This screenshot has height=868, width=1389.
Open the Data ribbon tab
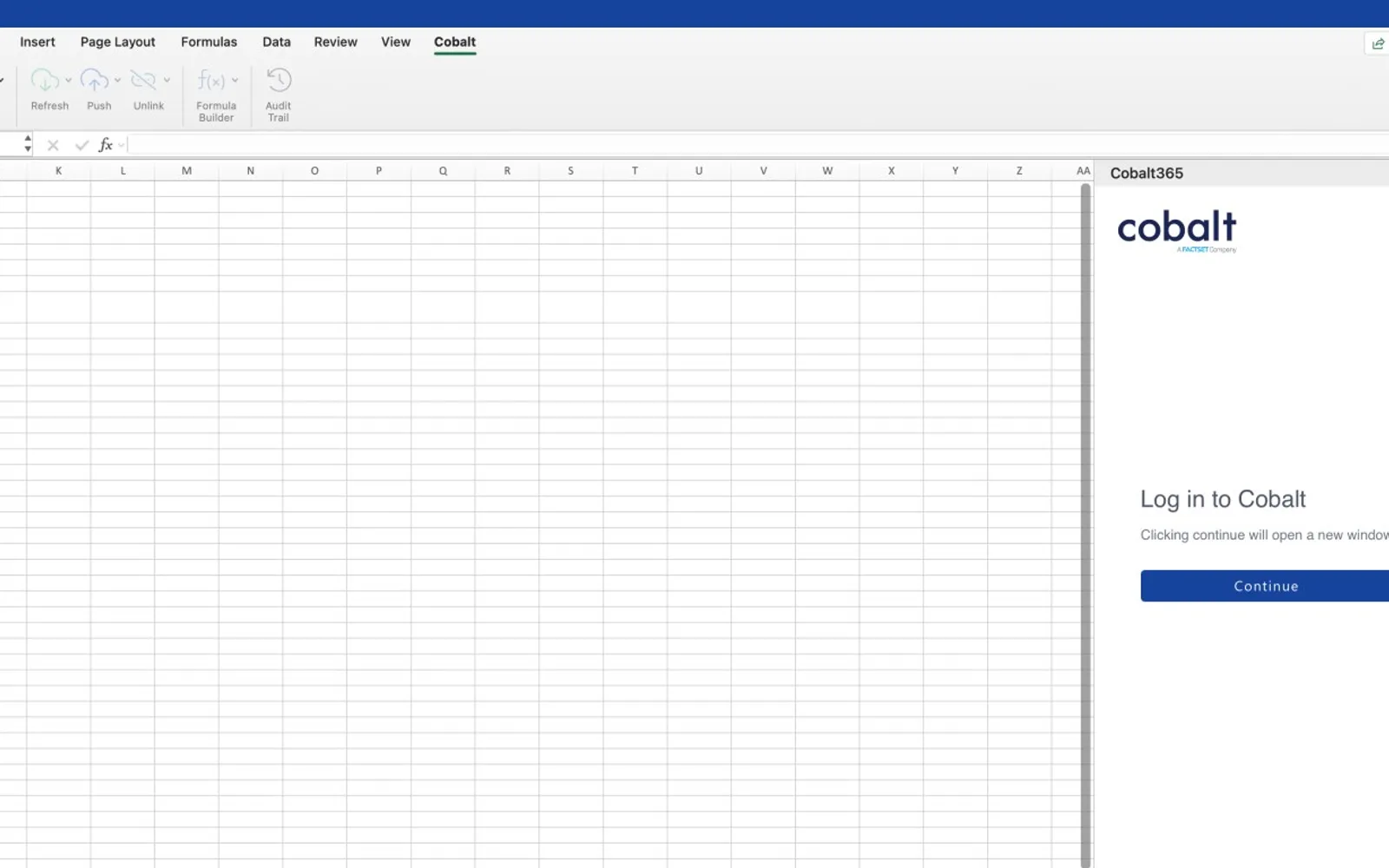277,42
